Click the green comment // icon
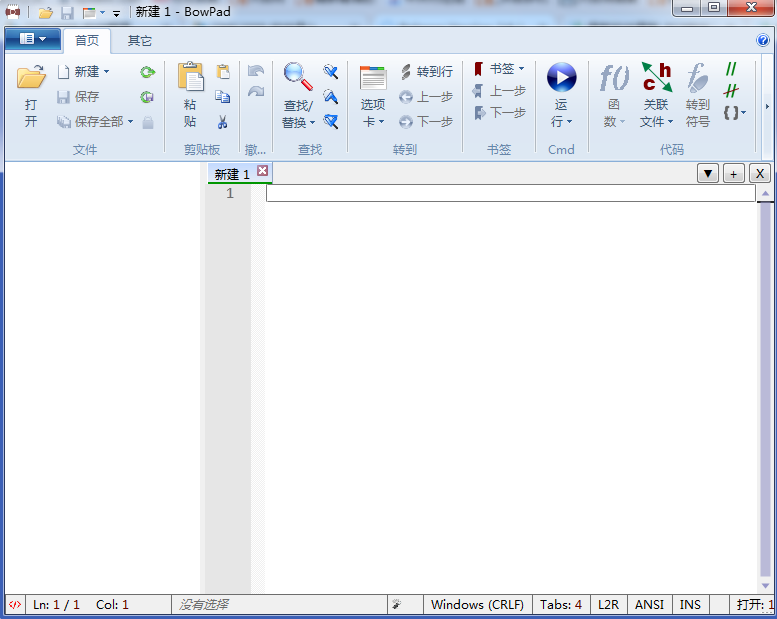 coord(731,69)
